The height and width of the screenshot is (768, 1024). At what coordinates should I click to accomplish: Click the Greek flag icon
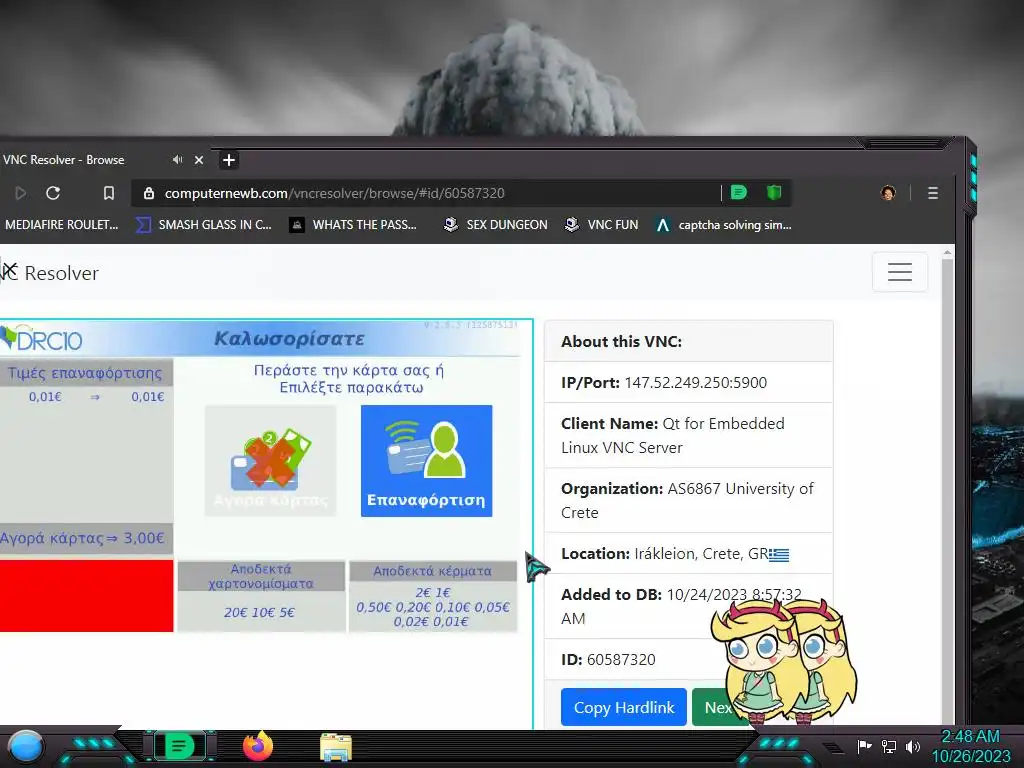pyautogui.click(x=779, y=554)
